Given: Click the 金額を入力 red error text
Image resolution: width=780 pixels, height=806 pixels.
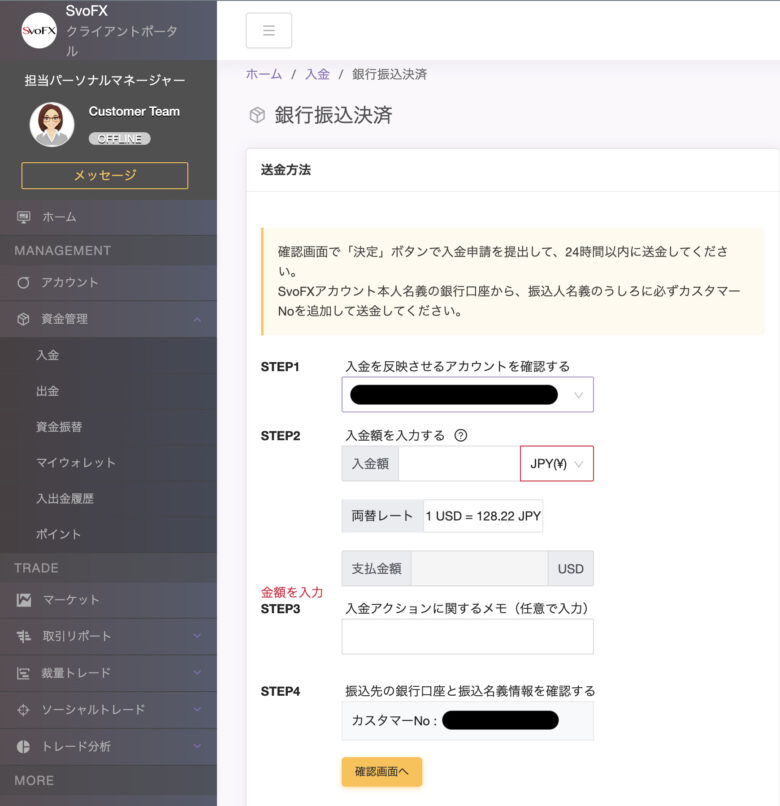Looking at the screenshot, I should [292, 592].
